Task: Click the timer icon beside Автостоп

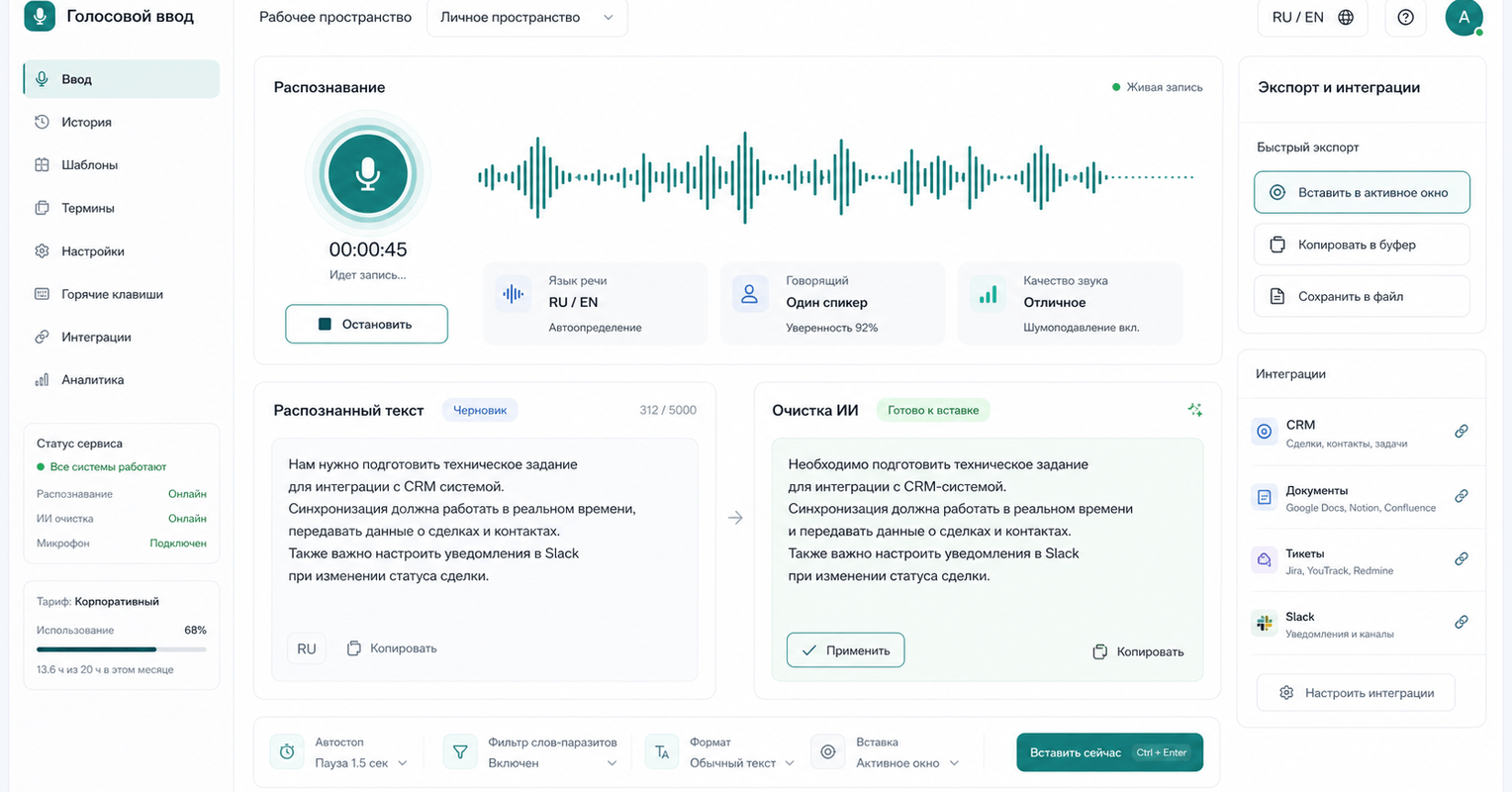Action: [287, 751]
